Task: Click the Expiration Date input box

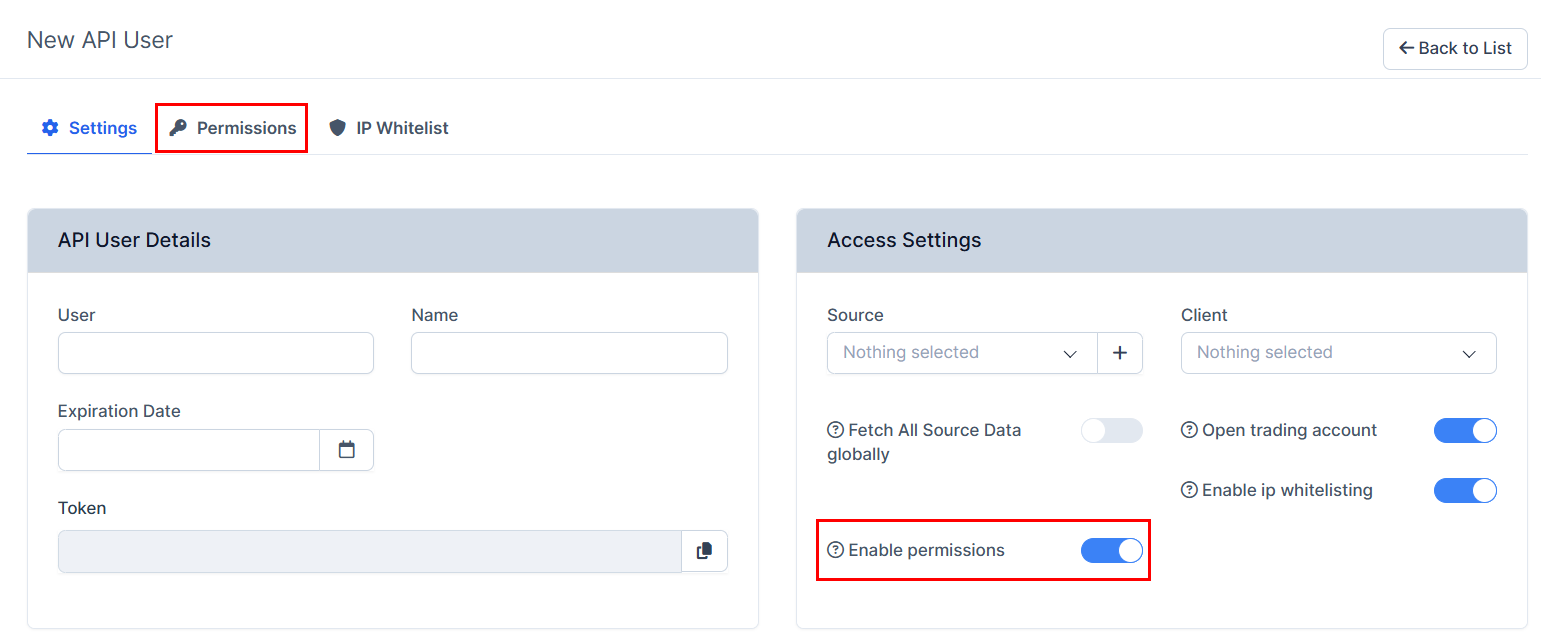Action: click(189, 450)
